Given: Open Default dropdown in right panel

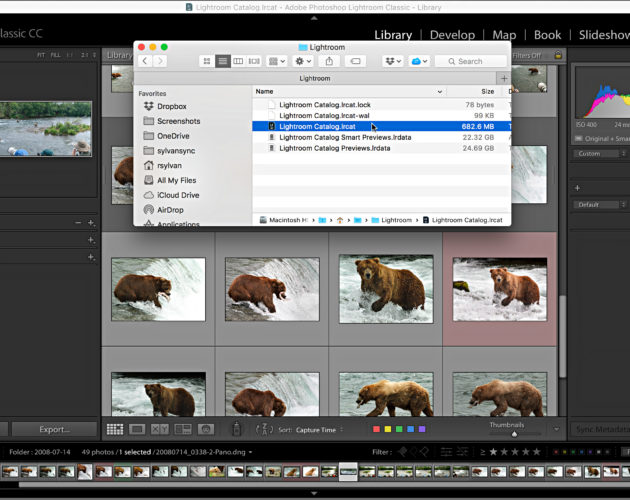Looking at the screenshot, I should [x=601, y=205].
